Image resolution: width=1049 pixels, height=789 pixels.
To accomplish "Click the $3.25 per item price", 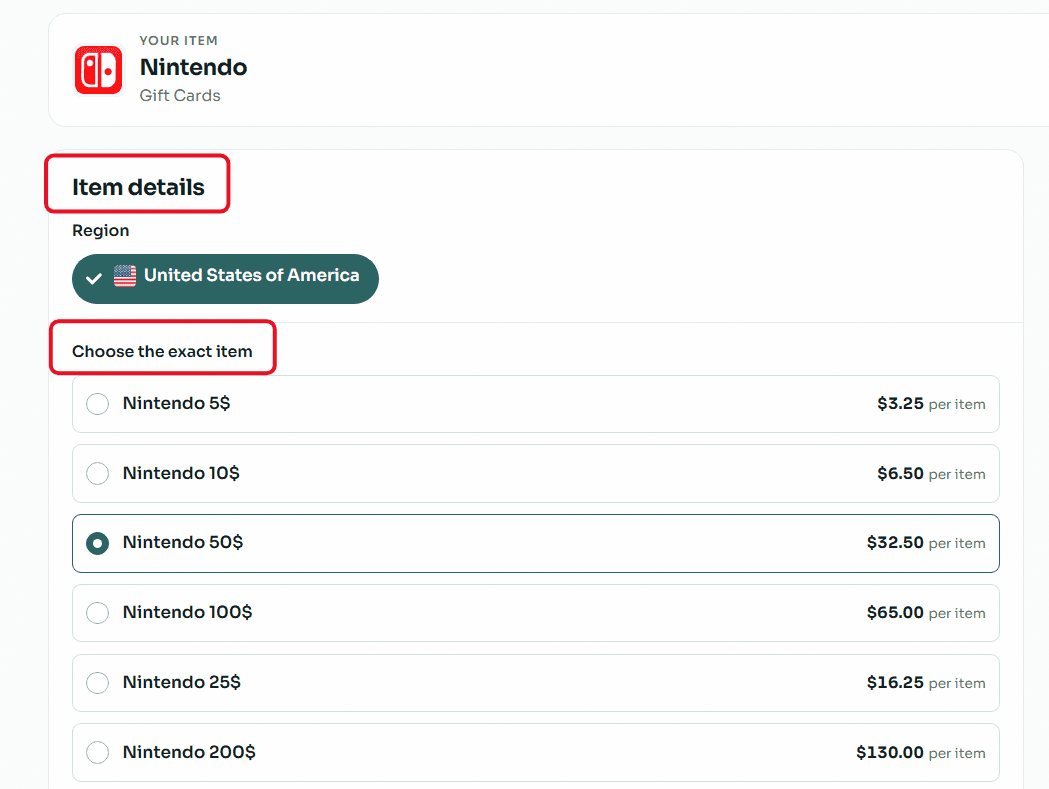I will click(931, 404).
